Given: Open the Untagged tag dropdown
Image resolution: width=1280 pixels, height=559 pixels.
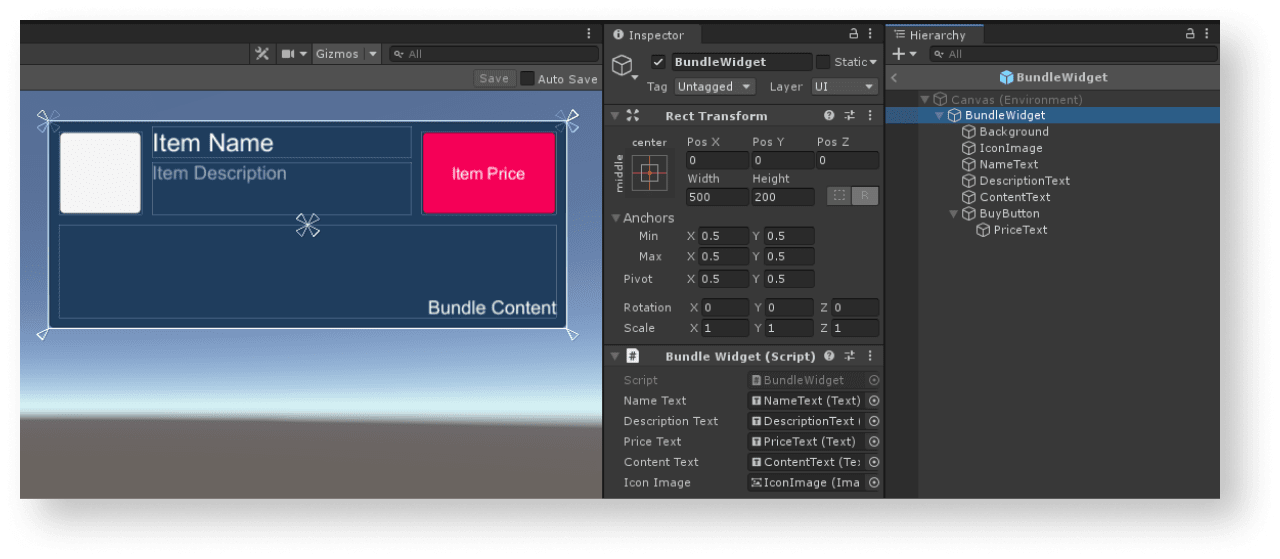Looking at the screenshot, I should point(714,87).
